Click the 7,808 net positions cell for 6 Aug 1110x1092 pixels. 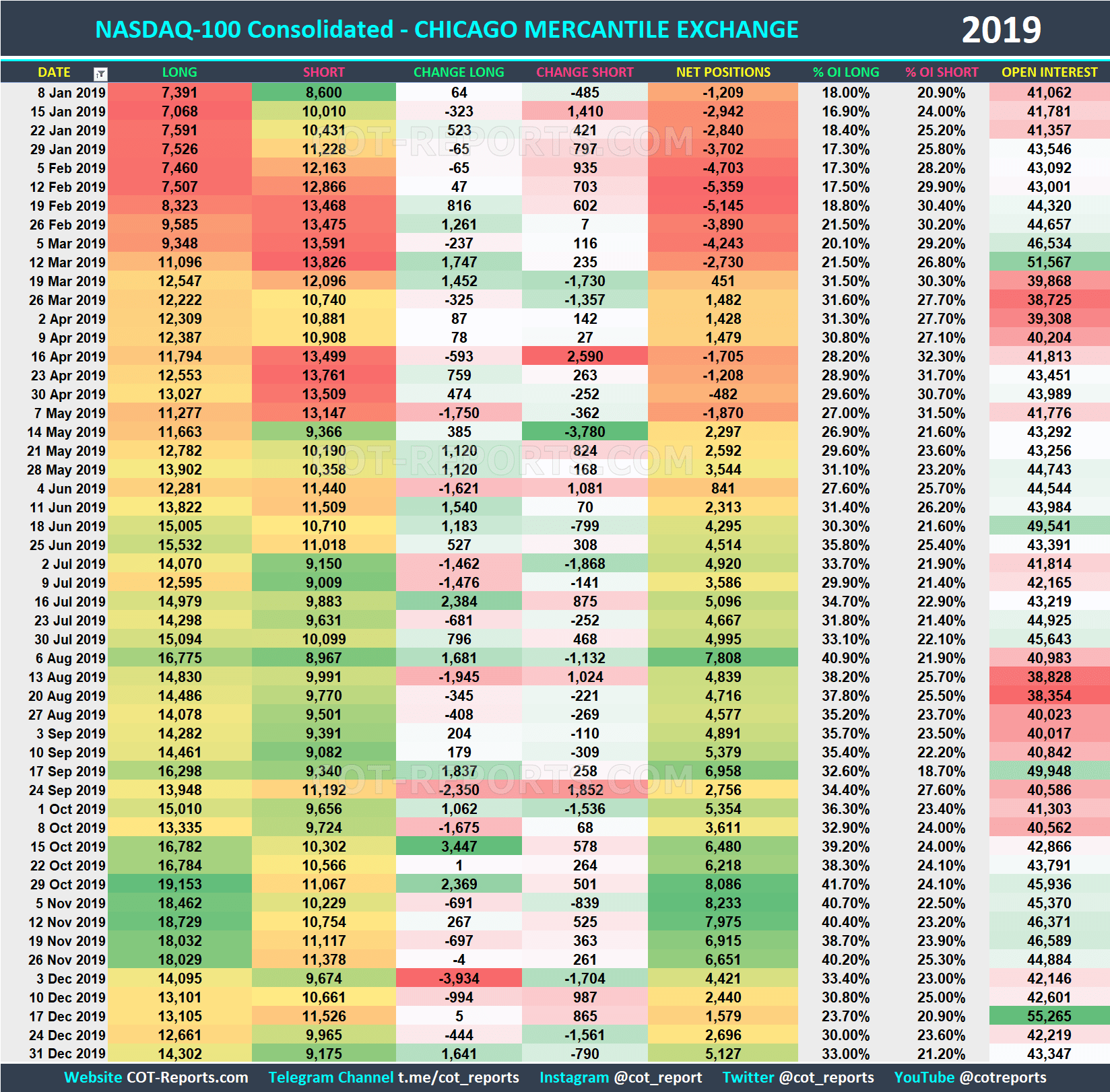pyautogui.click(x=722, y=658)
